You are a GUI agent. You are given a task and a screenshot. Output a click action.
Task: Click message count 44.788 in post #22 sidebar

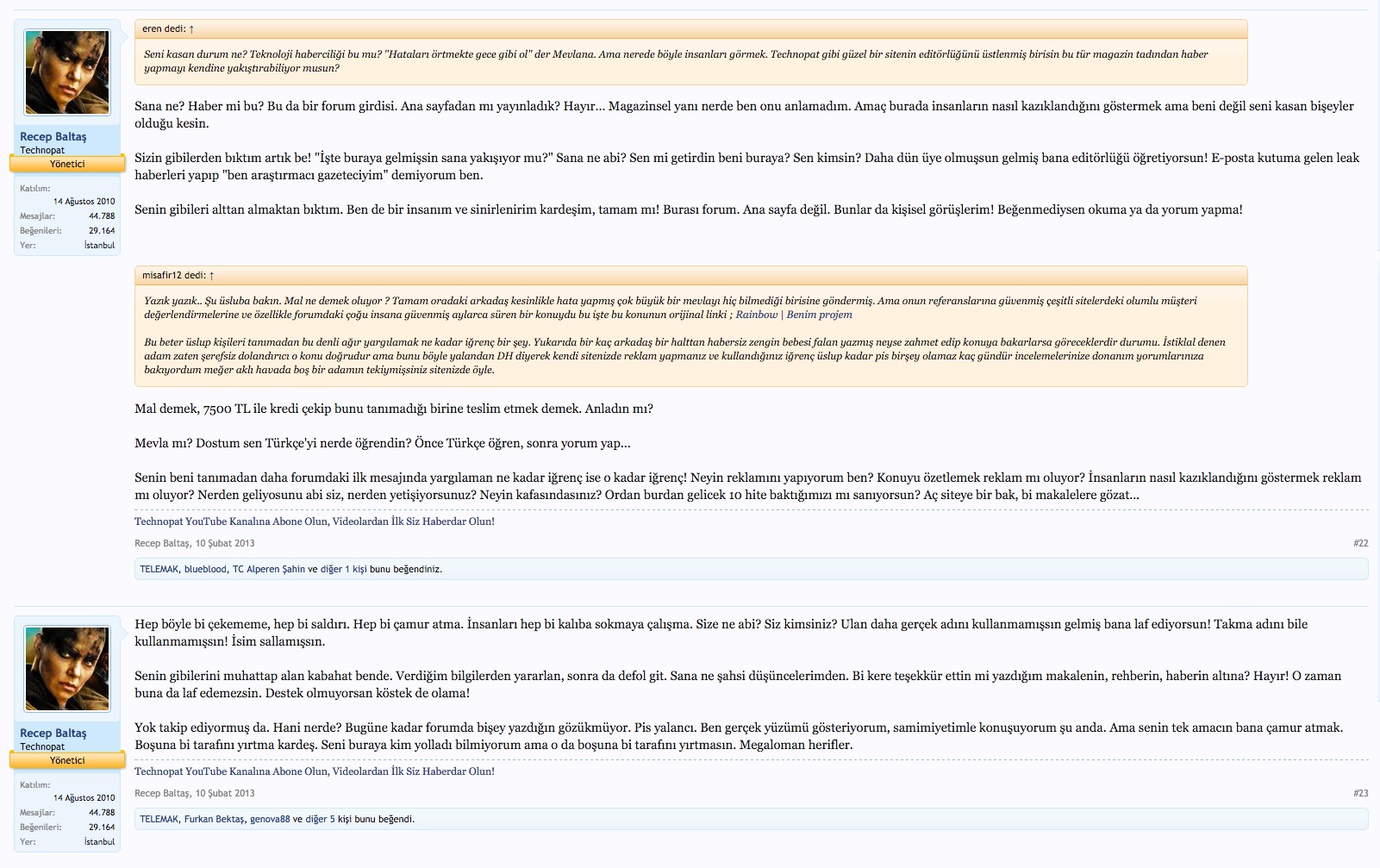102,216
